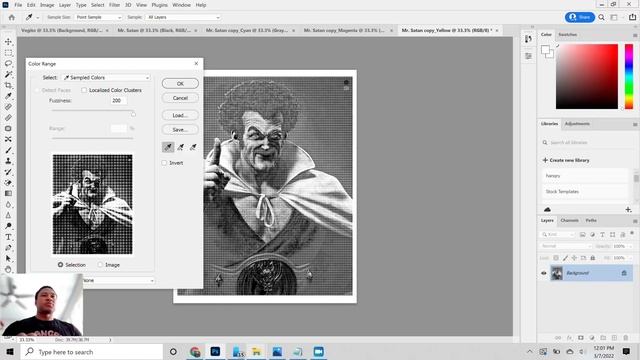The image size is (640, 360).
Task: Select the Gradient tool
Action: point(8,193)
